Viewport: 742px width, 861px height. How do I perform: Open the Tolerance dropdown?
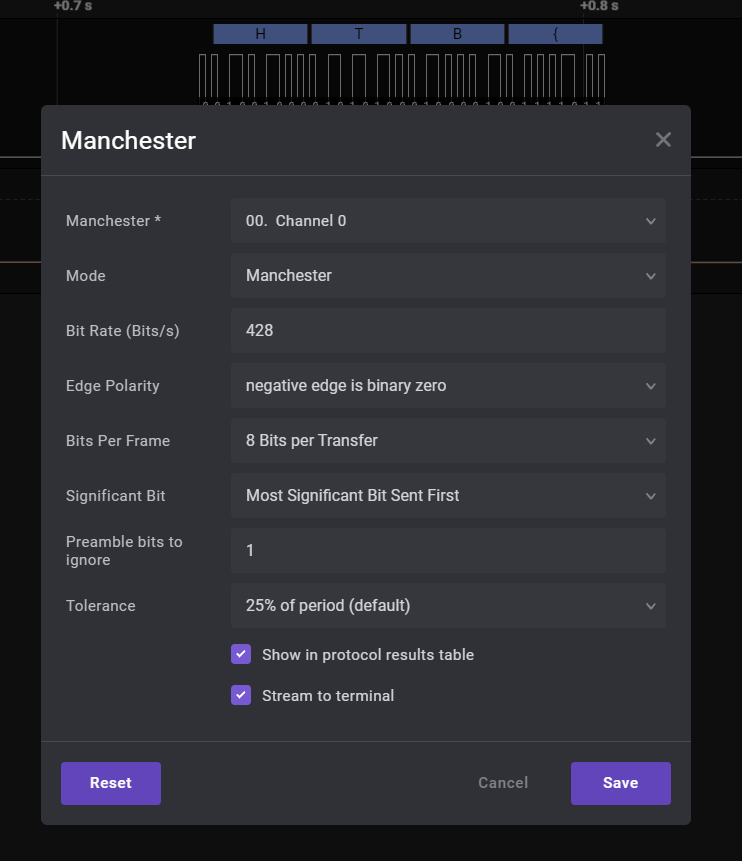448,606
